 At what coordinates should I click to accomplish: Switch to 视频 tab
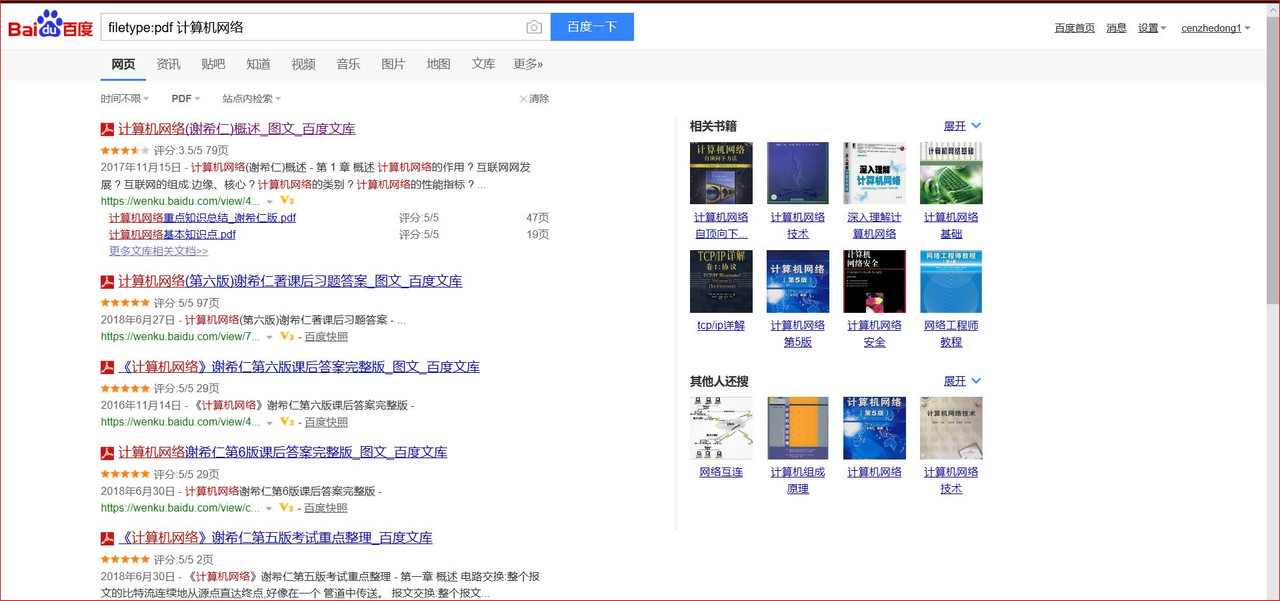pyautogui.click(x=303, y=64)
